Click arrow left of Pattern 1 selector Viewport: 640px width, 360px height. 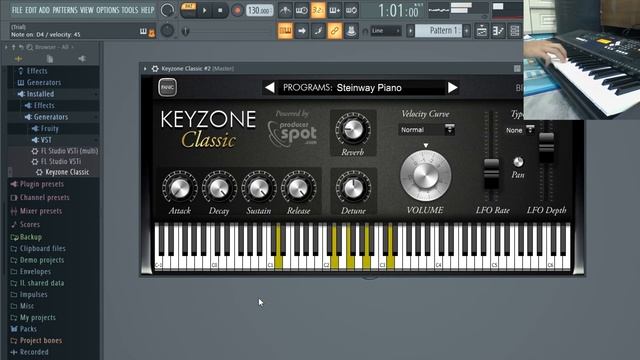(410, 31)
